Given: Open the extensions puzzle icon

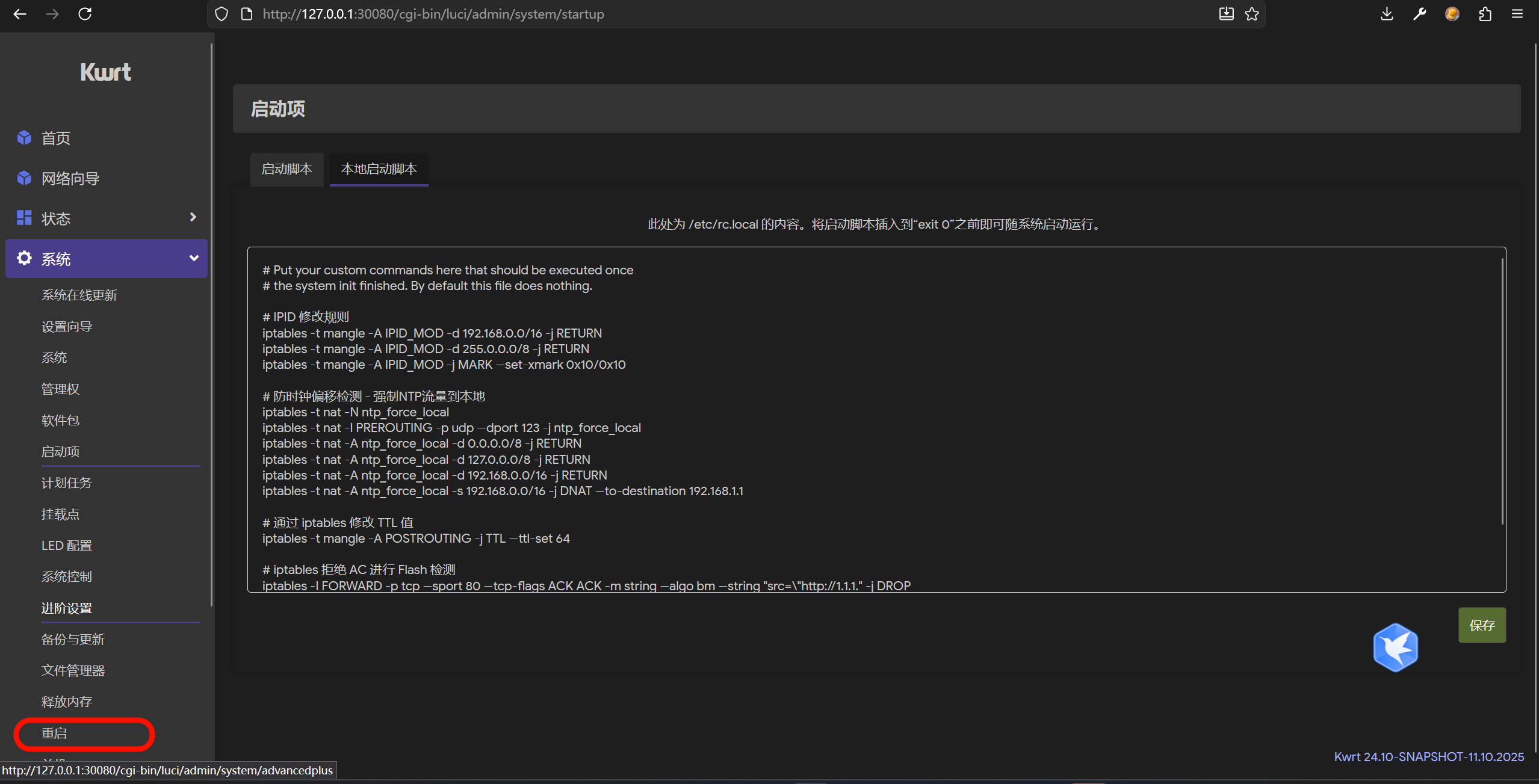Looking at the screenshot, I should 1485,14.
